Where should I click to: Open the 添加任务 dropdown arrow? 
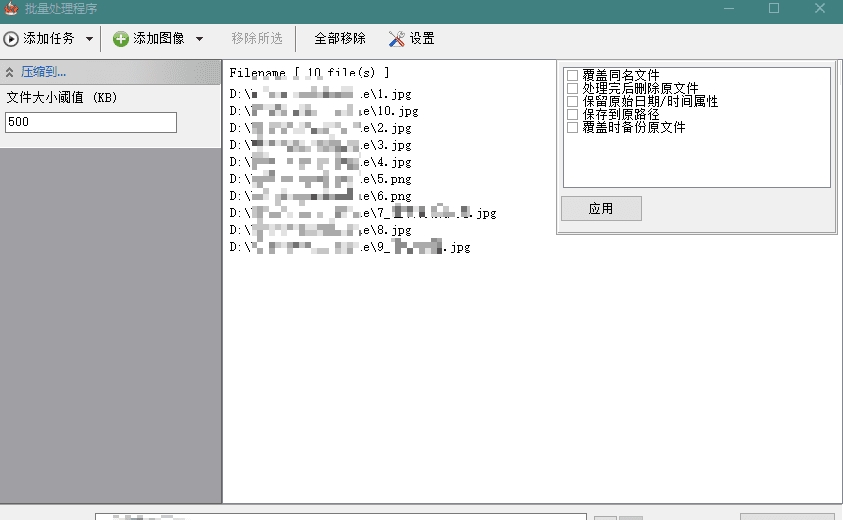[x=89, y=39]
